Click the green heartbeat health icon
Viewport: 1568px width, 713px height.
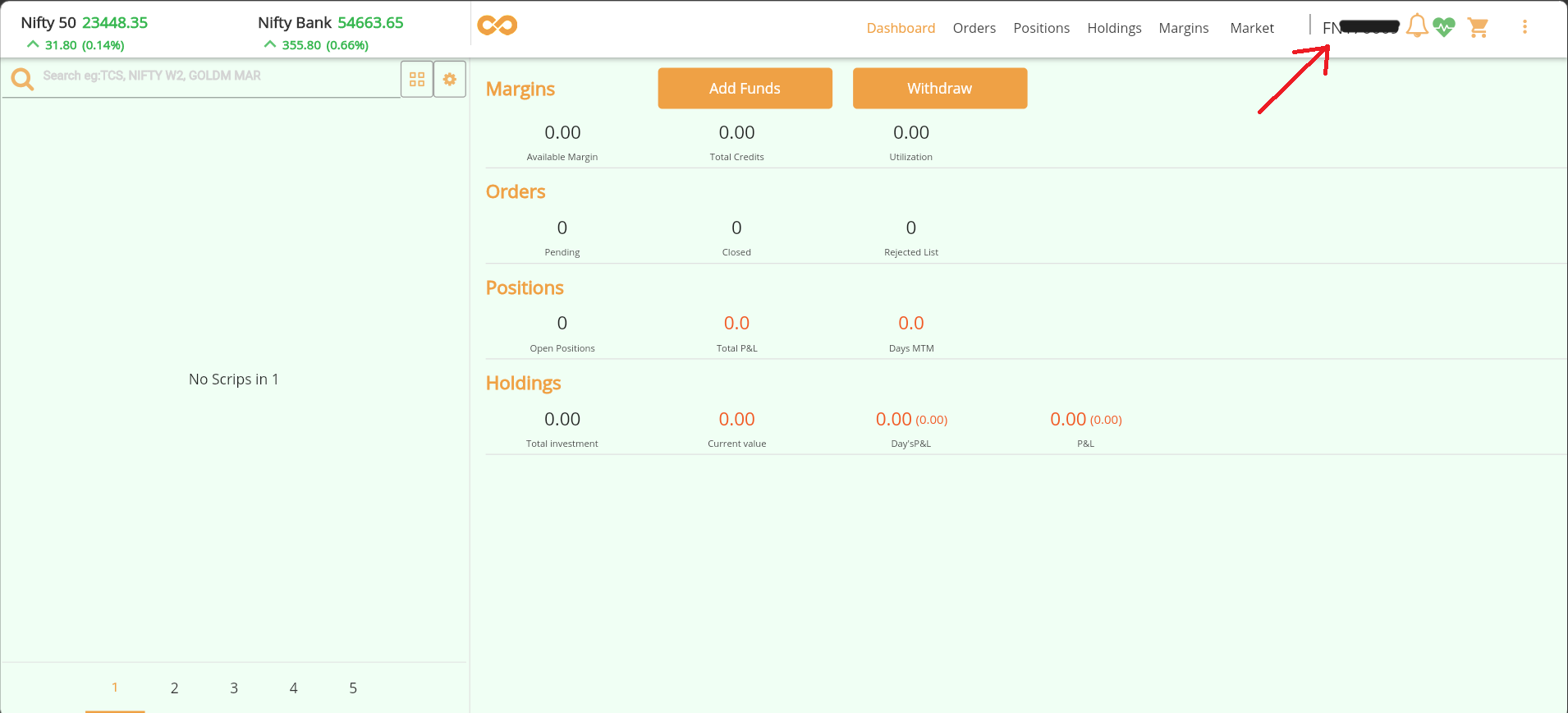tap(1444, 27)
